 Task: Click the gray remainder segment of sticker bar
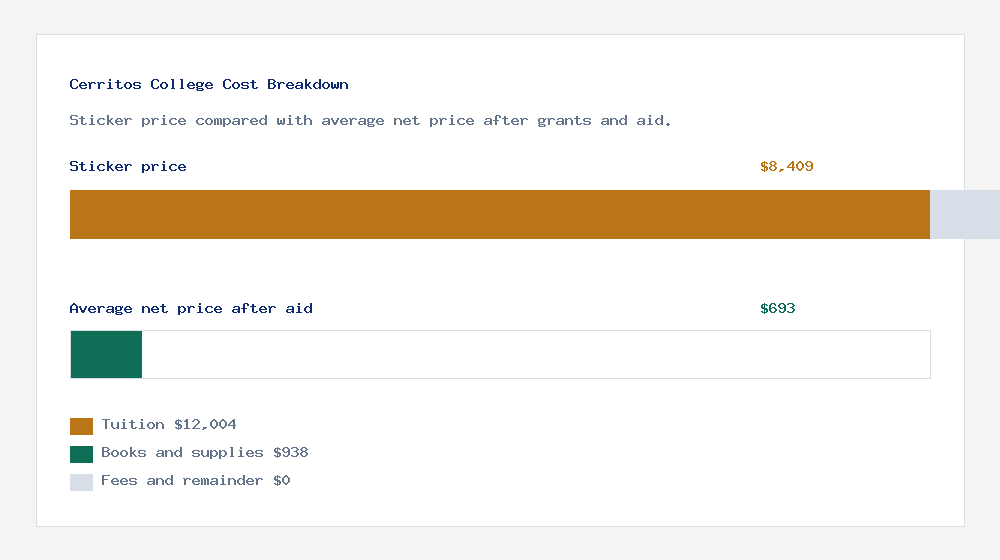coord(965,214)
